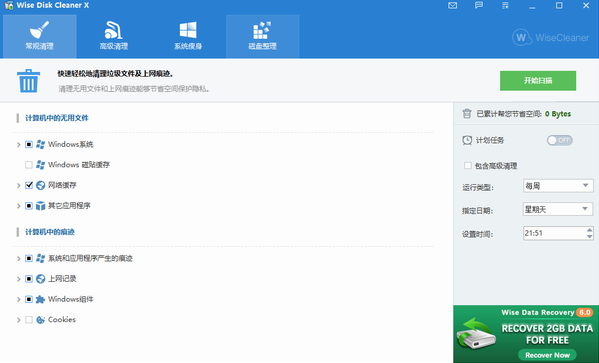Viewport: 599px width, 363px height.
Task: Open the 系统瘦身 tab
Action: [x=188, y=36]
